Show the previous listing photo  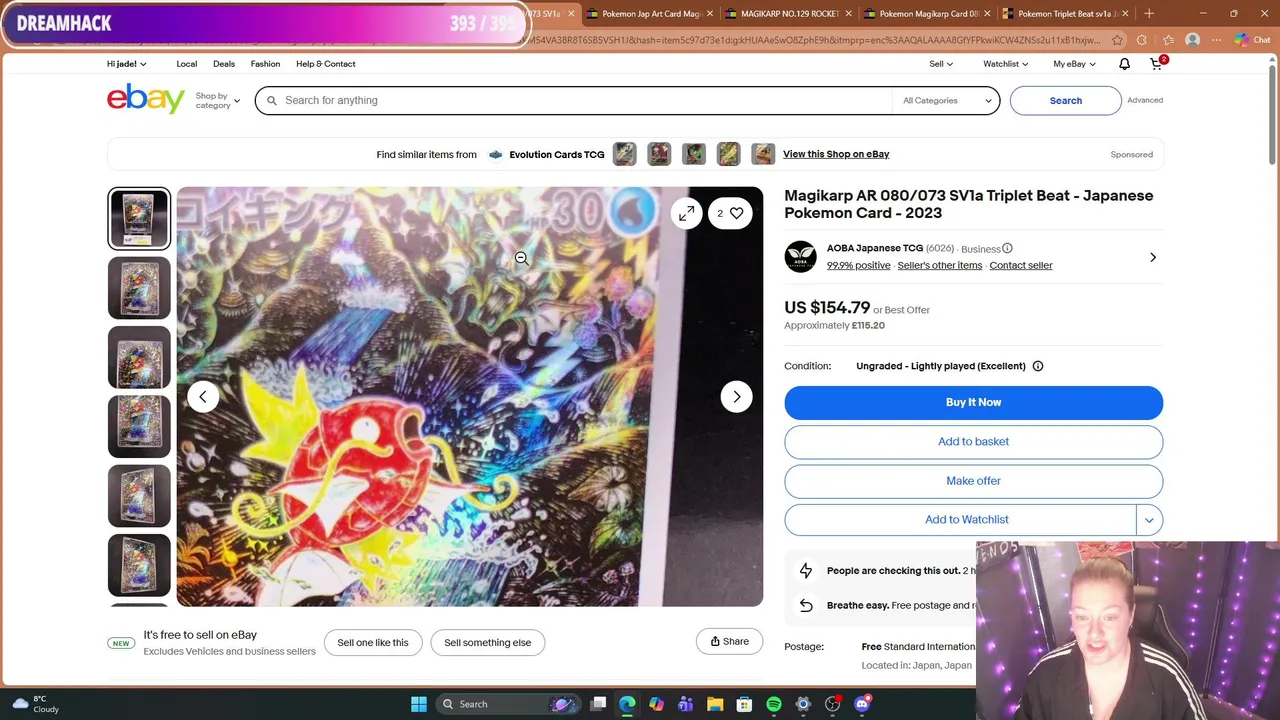click(x=203, y=397)
